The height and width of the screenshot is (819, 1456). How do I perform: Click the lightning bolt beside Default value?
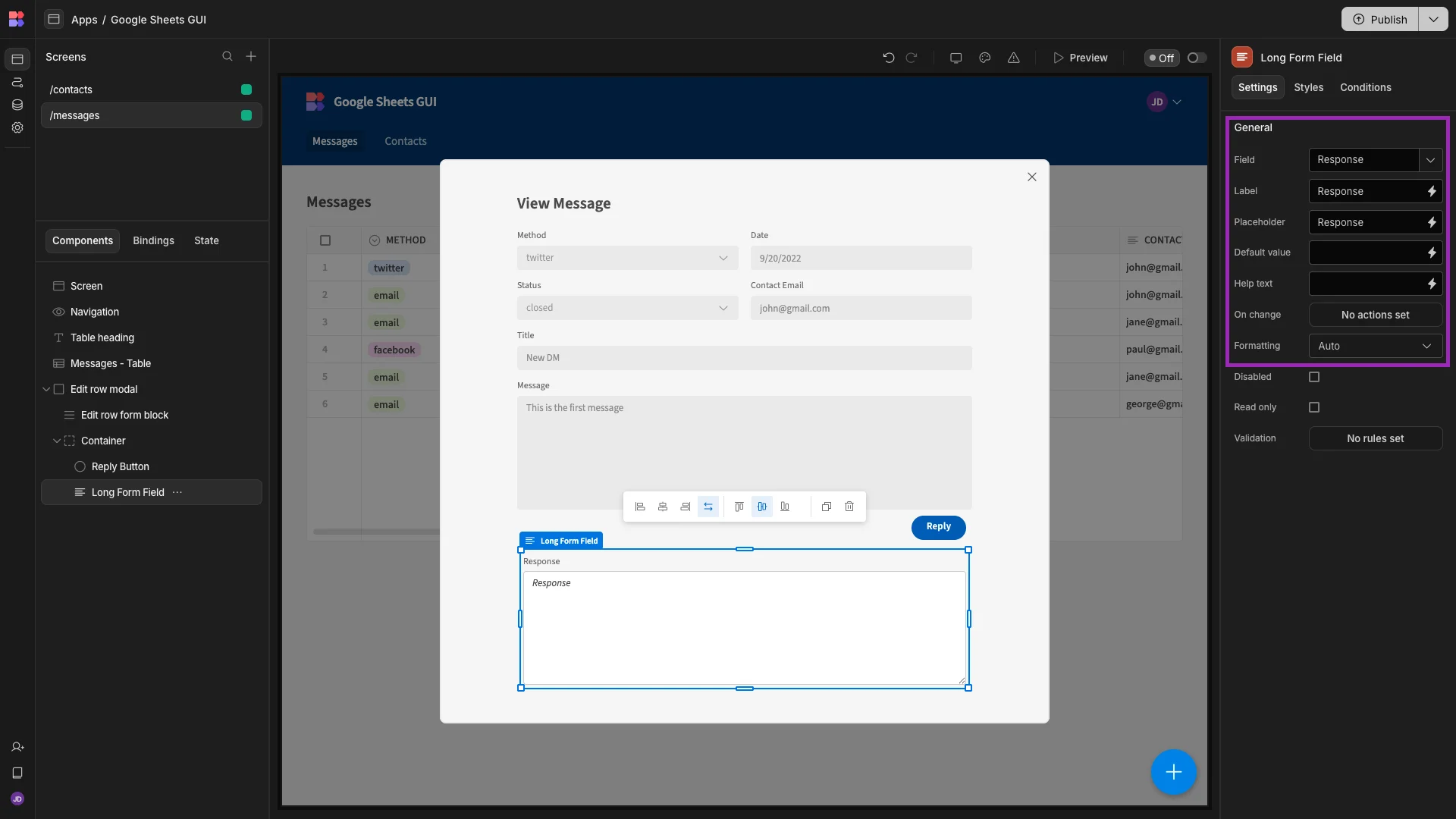pyautogui.click(x=1432, y=253)
